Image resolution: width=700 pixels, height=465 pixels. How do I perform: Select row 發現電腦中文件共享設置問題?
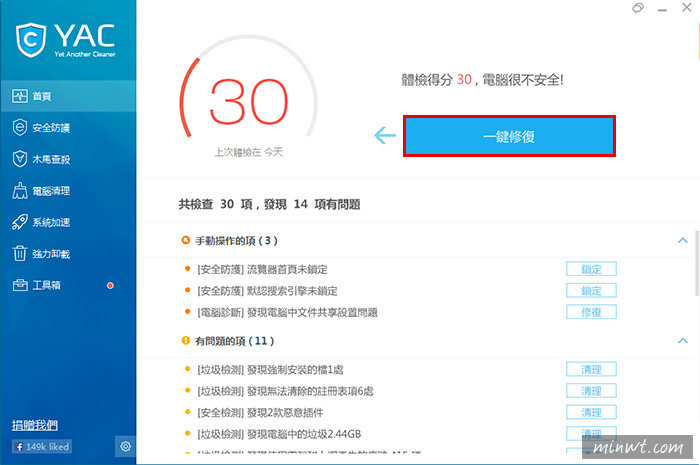click(x=288, y=312)
